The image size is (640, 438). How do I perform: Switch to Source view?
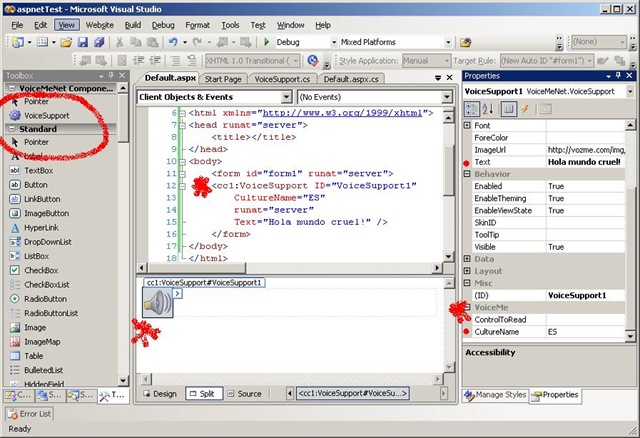[245, 394]
